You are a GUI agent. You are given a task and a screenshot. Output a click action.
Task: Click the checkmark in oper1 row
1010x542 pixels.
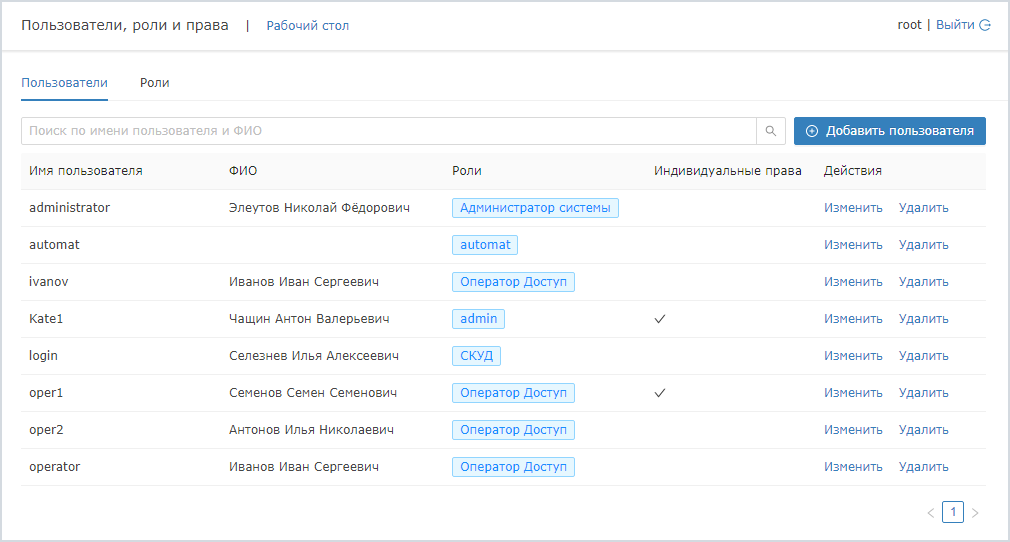point(660,393)
